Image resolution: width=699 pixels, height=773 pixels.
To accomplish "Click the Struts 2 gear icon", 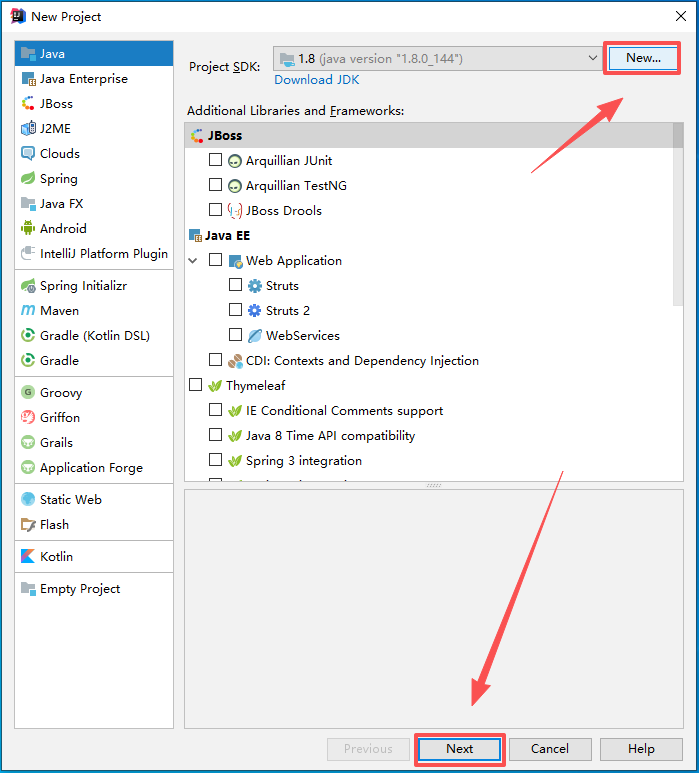I will [x=254, y=311].
